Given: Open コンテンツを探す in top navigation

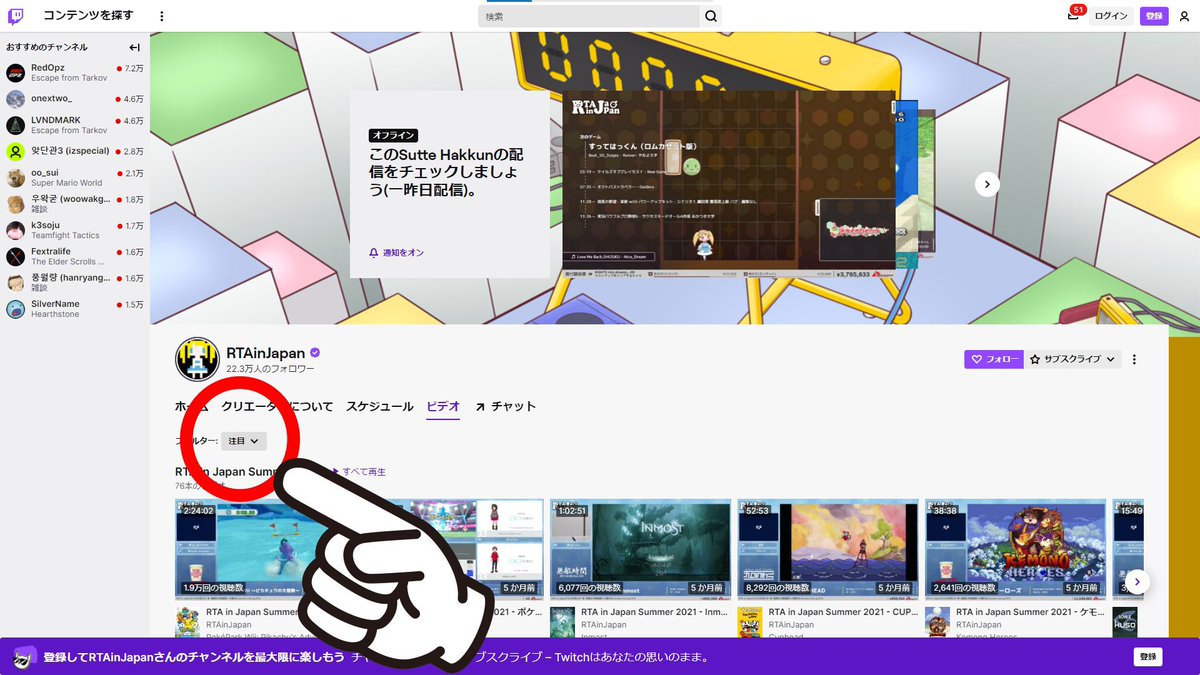Looking at the screenshot, I should coord(88,16).
